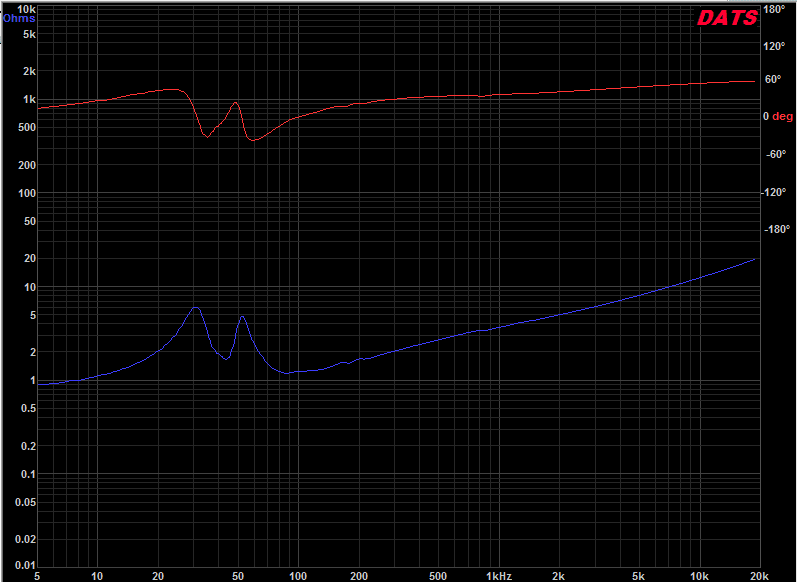
Task: Select the 1kHz frequency axis label
Action: [x=498, y=576]
